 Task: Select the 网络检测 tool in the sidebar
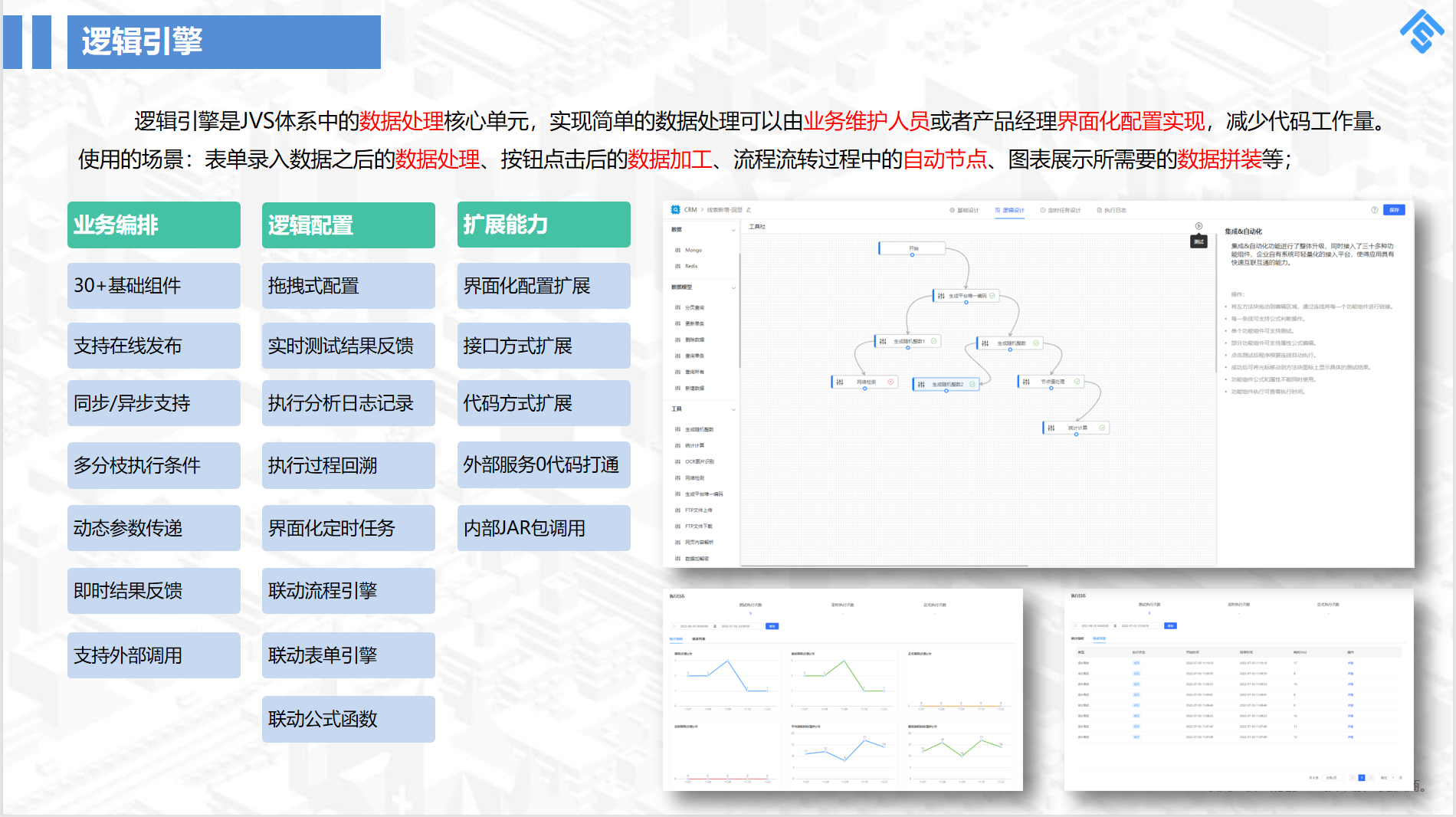690,477
